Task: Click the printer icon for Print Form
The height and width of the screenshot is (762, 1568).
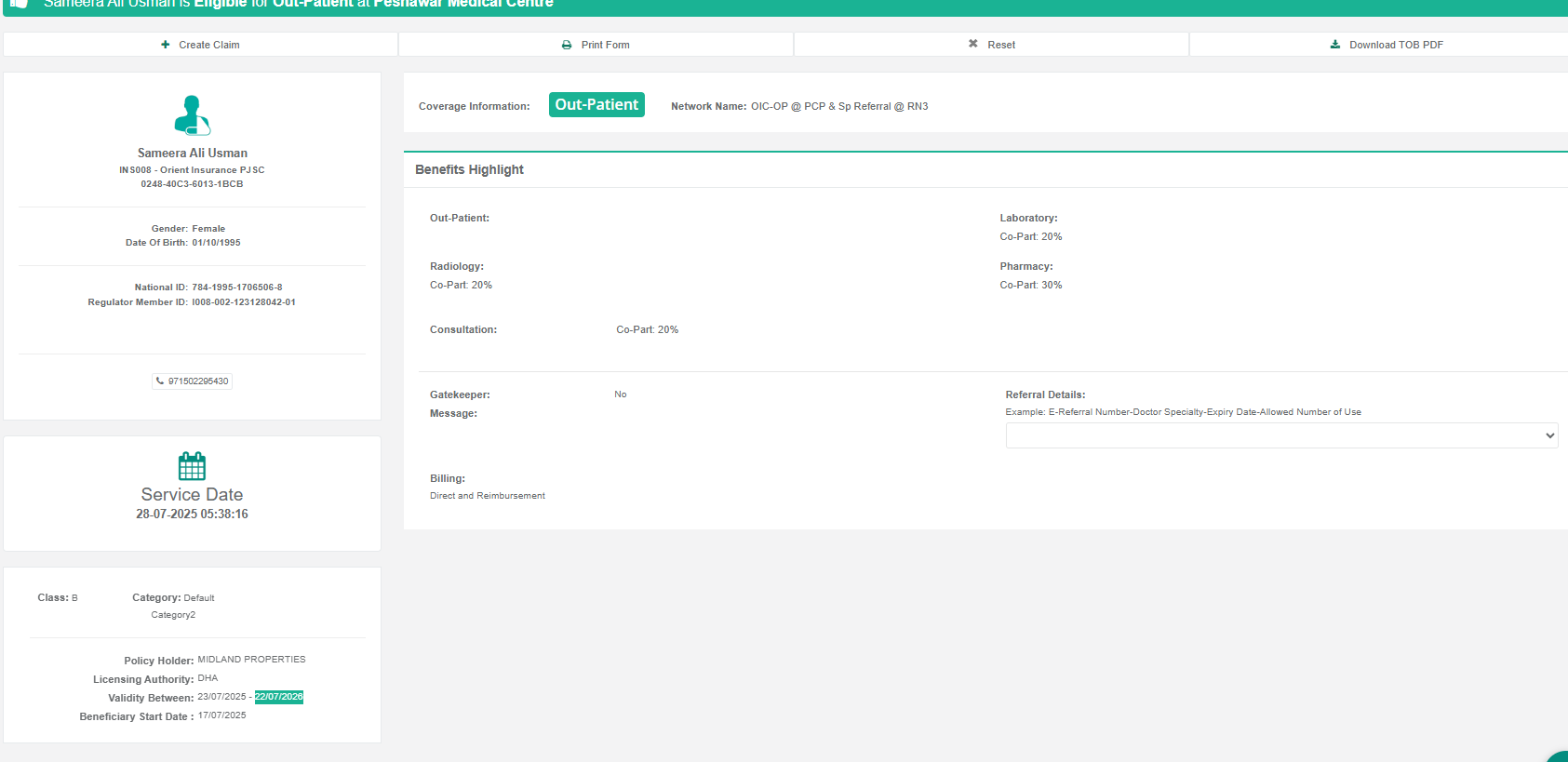Action: (x=567, y=45)
